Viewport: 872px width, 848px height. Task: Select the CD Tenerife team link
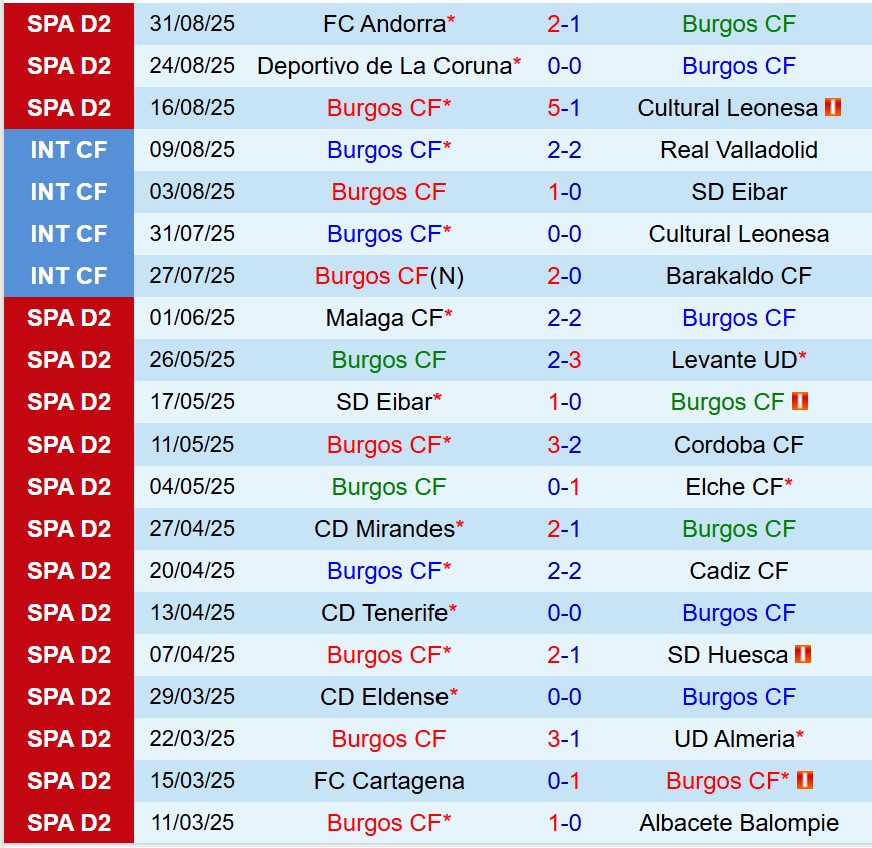tap(384, 613)
